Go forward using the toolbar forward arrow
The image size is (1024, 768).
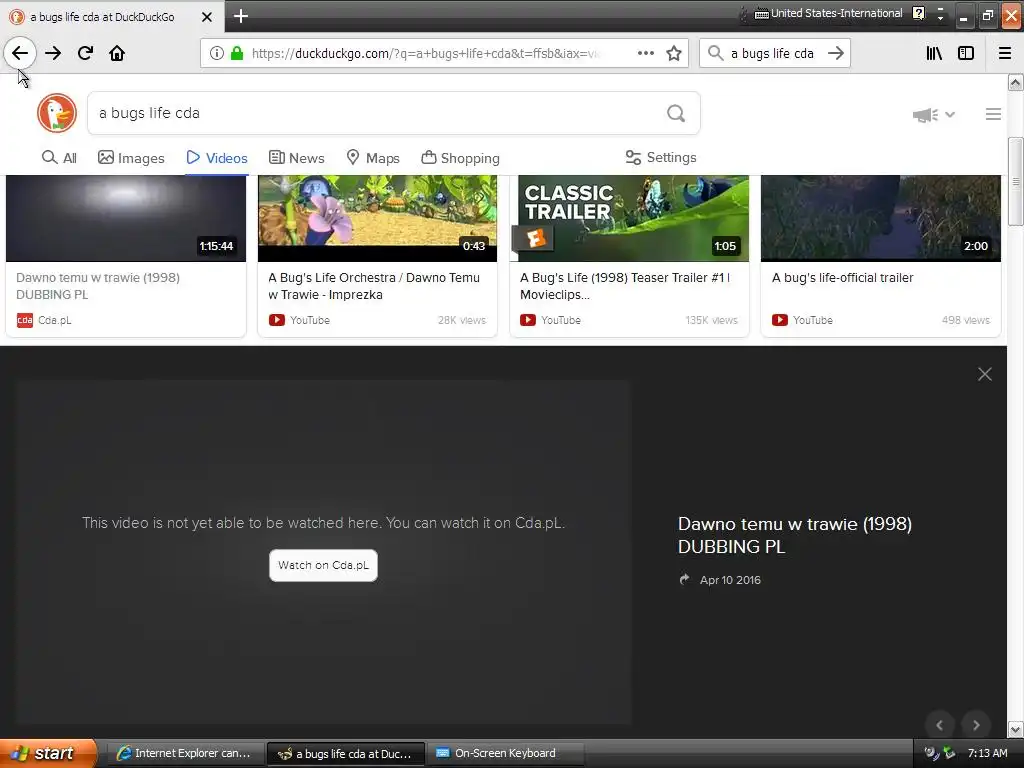tap(53, 53)
